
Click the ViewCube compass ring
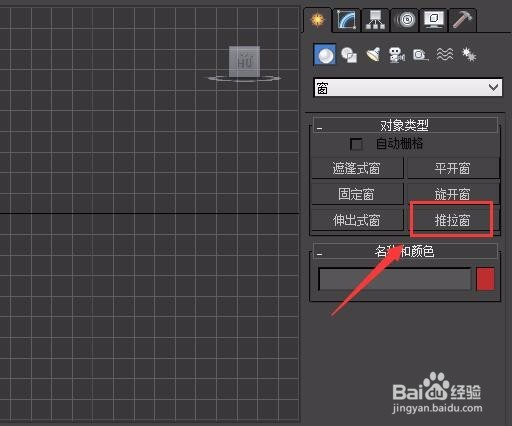click(244, 79)
